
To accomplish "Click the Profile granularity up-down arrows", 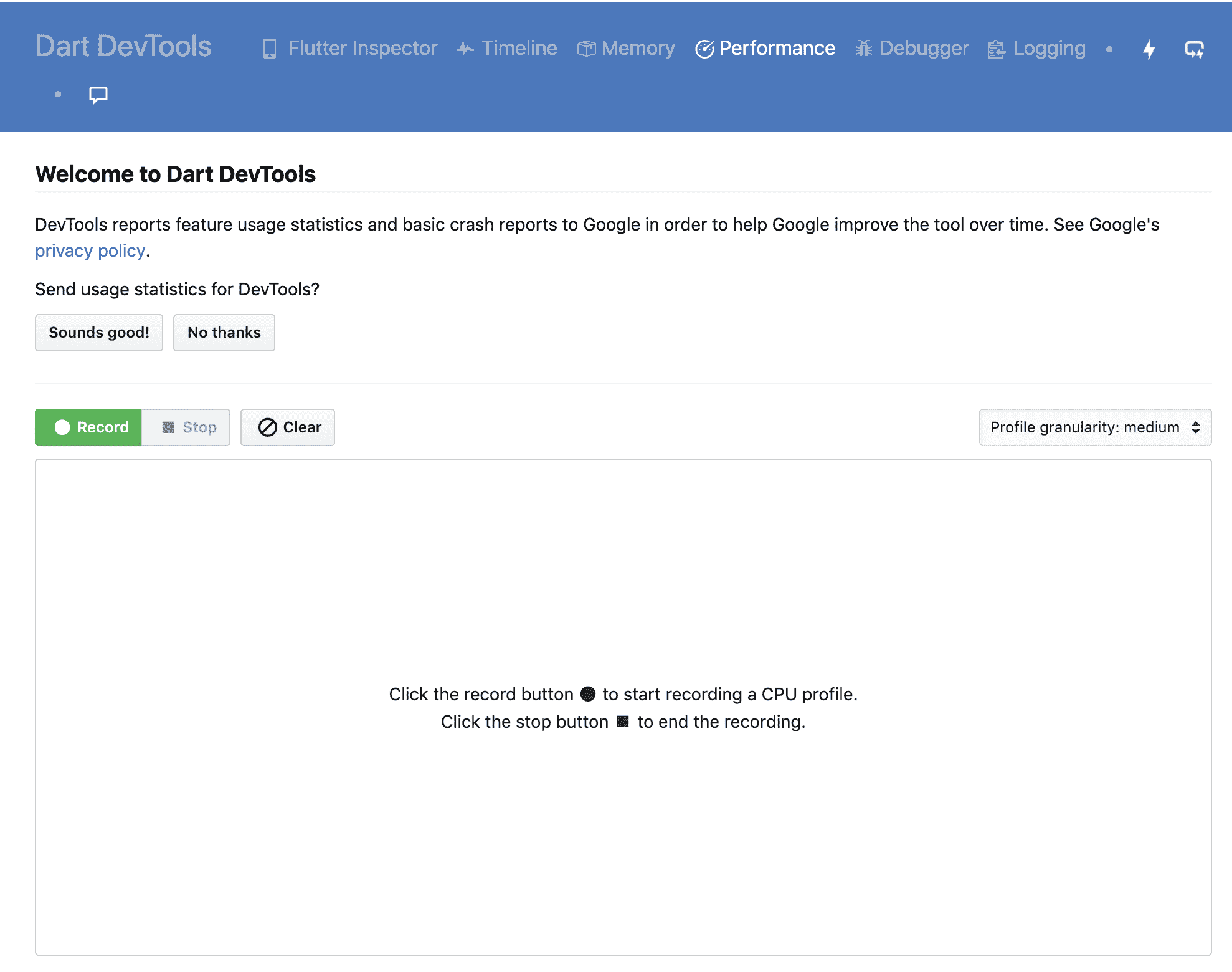I will coord(1196,427).
